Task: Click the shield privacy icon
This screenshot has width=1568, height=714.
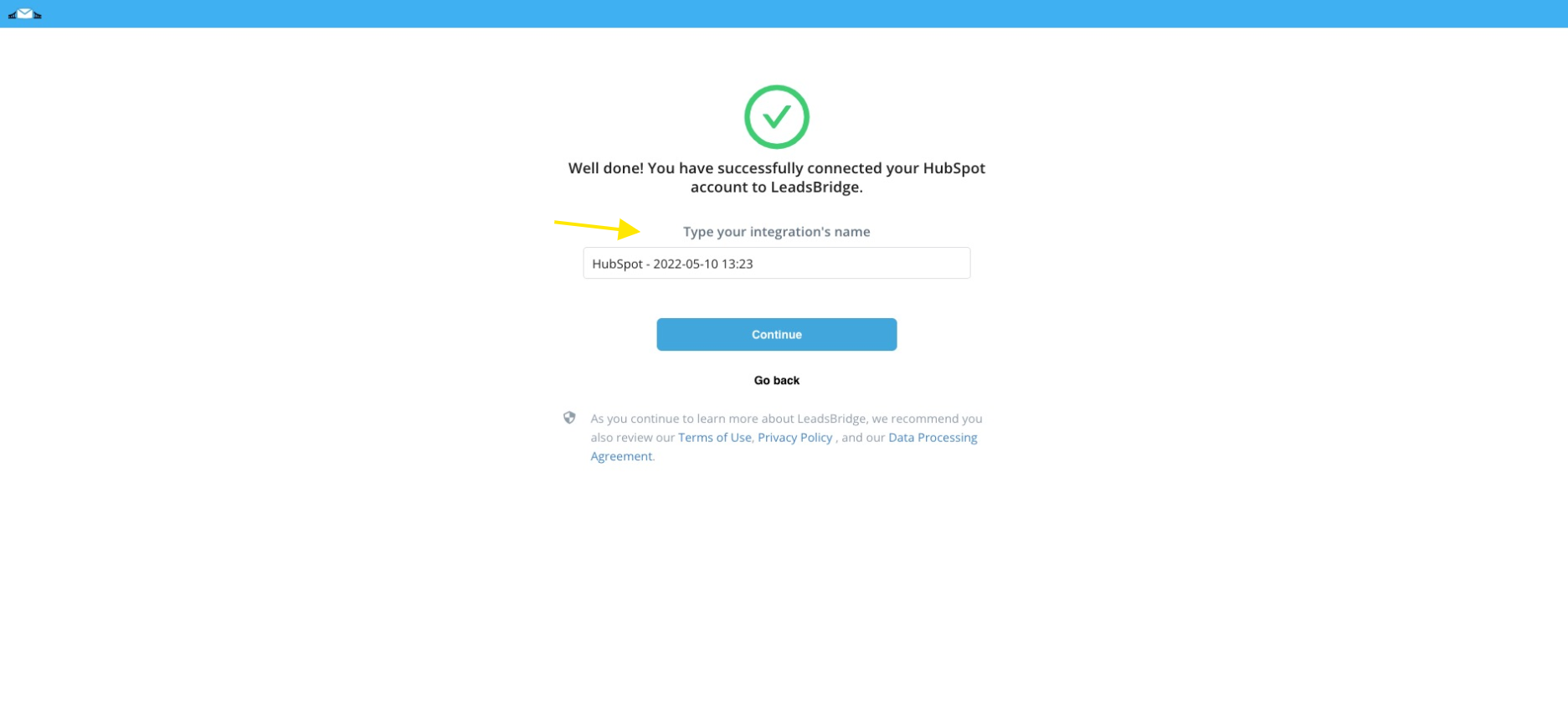Action: tap(569, 418)
